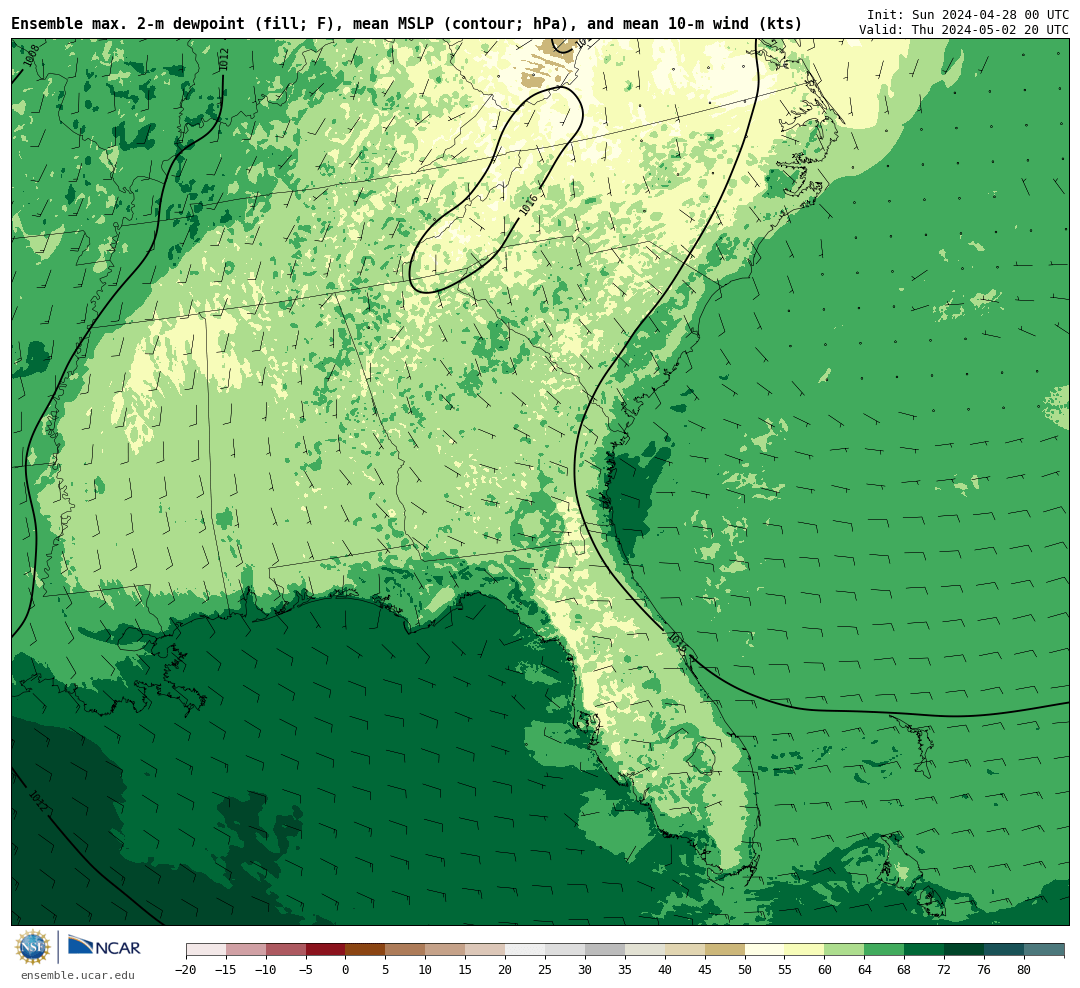Screen dimensions: 1080x988
Task: Click the 0 tick label on colorbar
Action: 346,970
